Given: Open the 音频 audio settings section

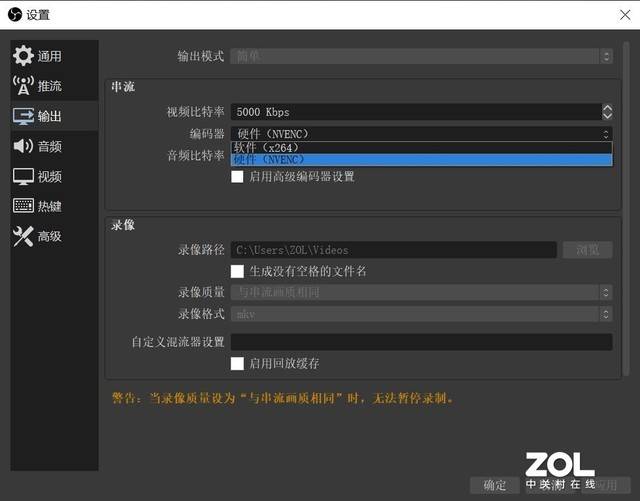Looking at the screenshot, I should (x=54, y=146).
